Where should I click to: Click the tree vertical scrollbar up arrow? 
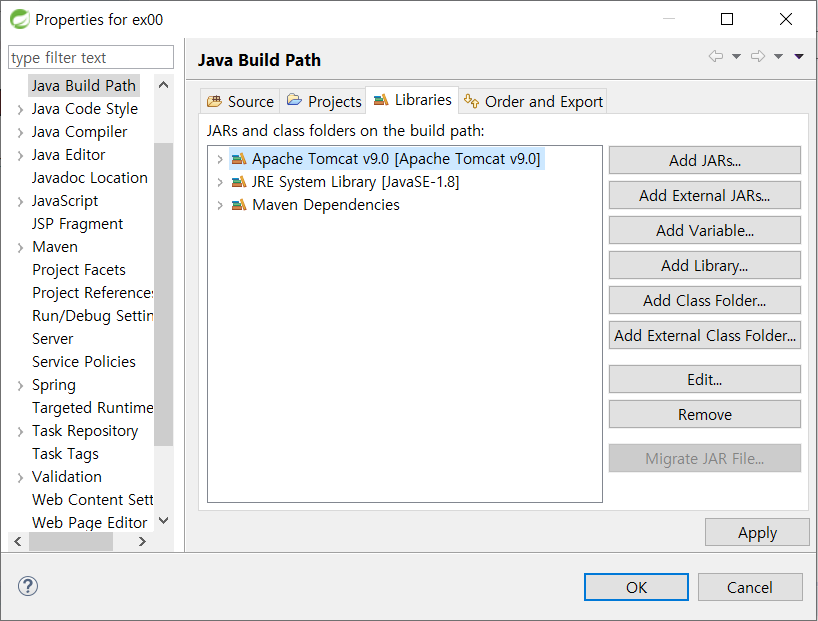[163, 85]
